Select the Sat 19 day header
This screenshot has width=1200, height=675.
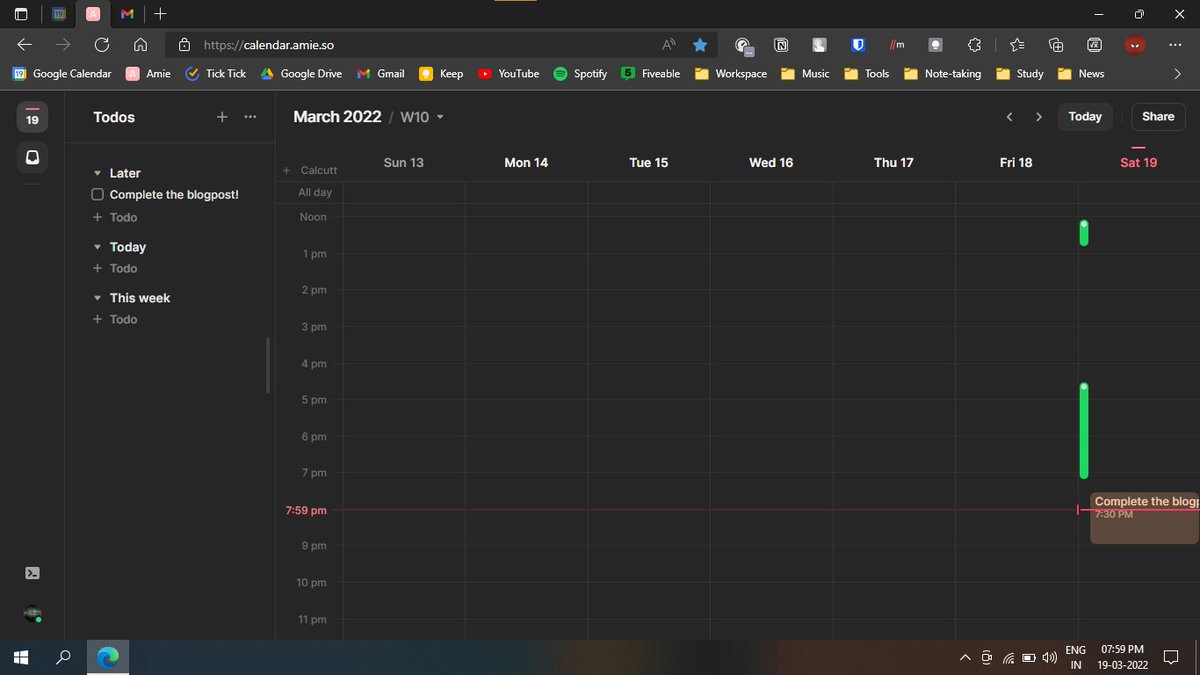(x=1138, y=162)
